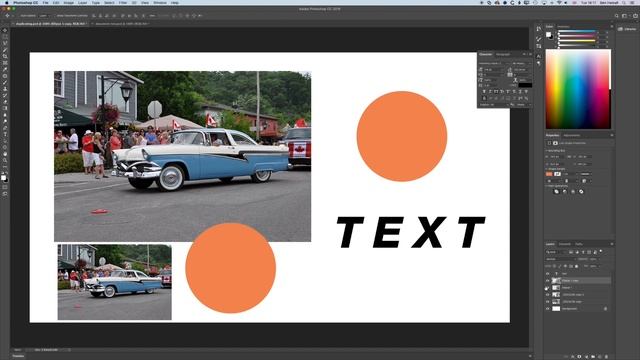Select the Pen tool
This screenshot has width=640, height=360.
point(5,128)
